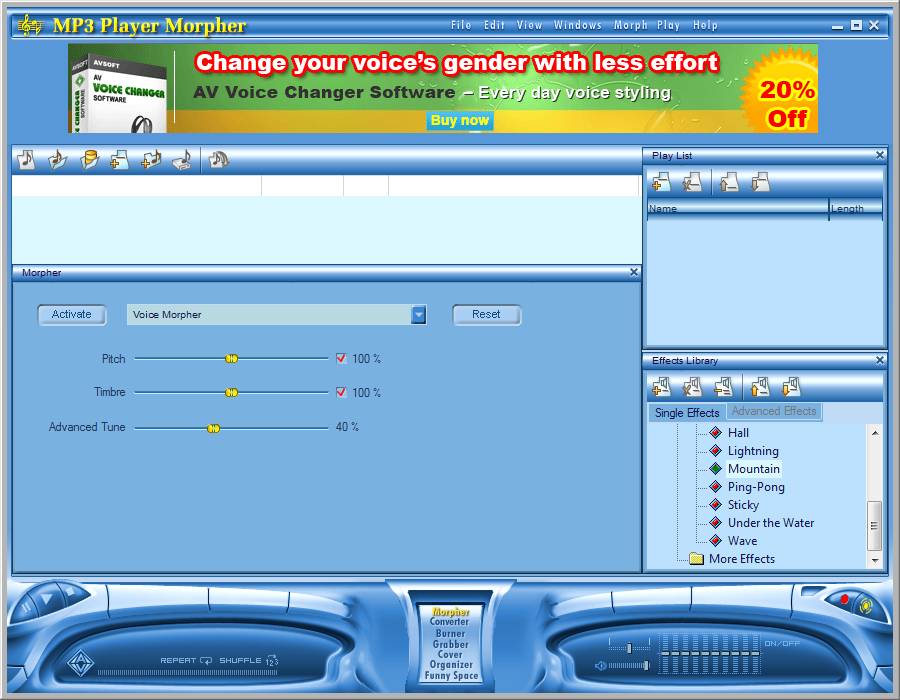Select the Wave effect
900x700 pixels.
(x=742, y=540)
